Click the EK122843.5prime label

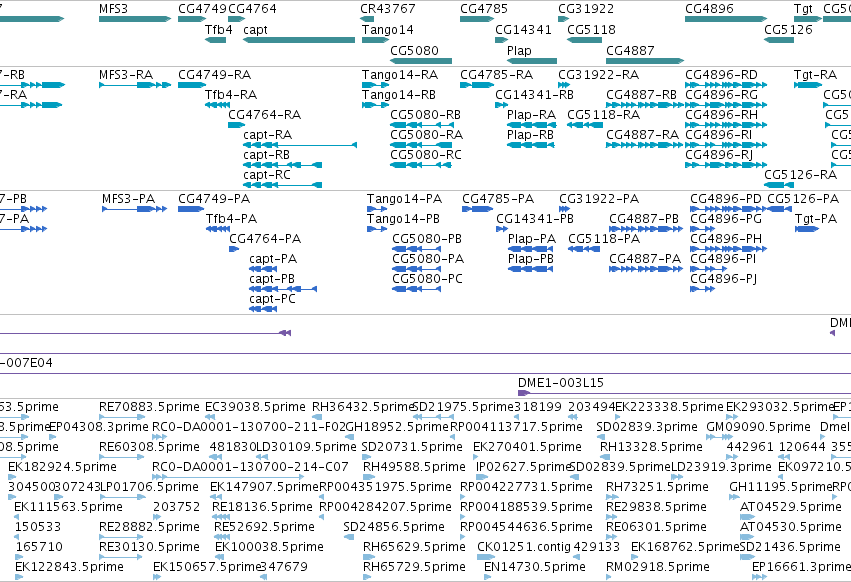(69, 567)
